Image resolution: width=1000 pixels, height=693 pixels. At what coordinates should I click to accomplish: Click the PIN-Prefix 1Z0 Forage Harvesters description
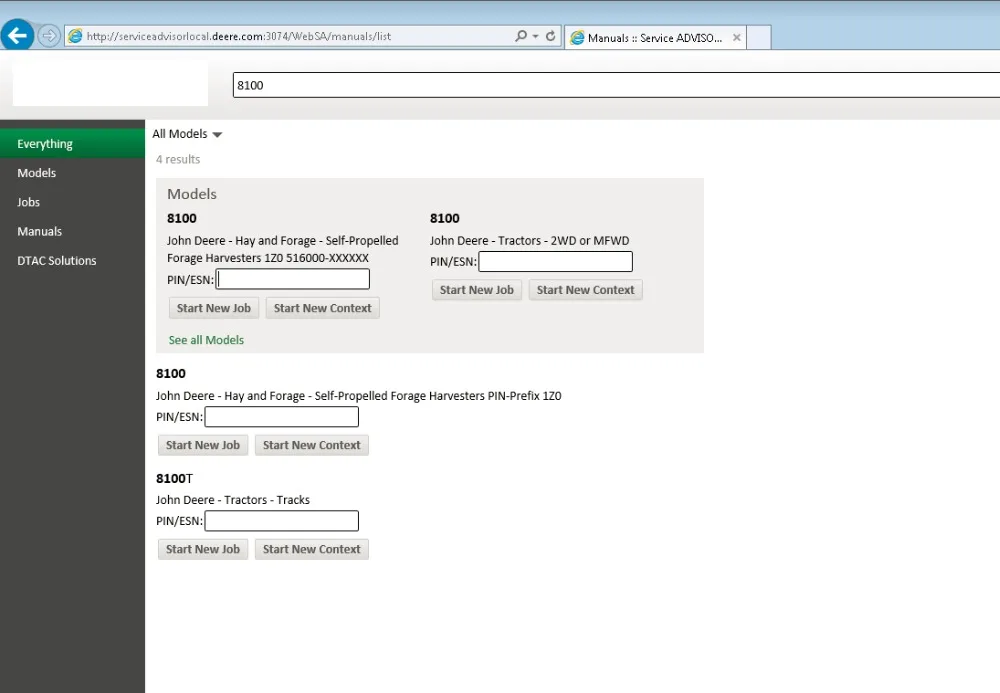(x=358, y=396)
